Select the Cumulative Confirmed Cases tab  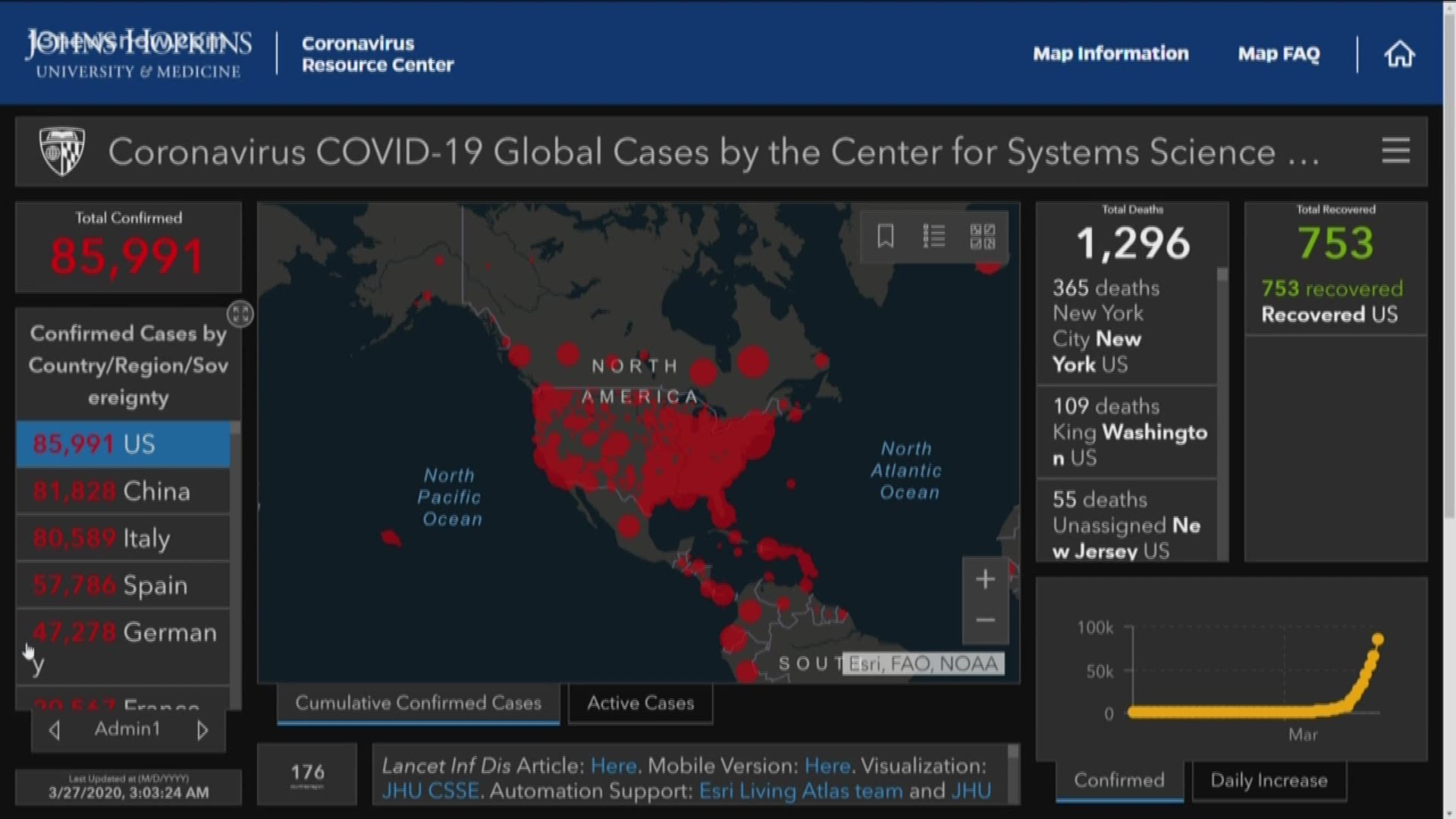tap(418, 704)
